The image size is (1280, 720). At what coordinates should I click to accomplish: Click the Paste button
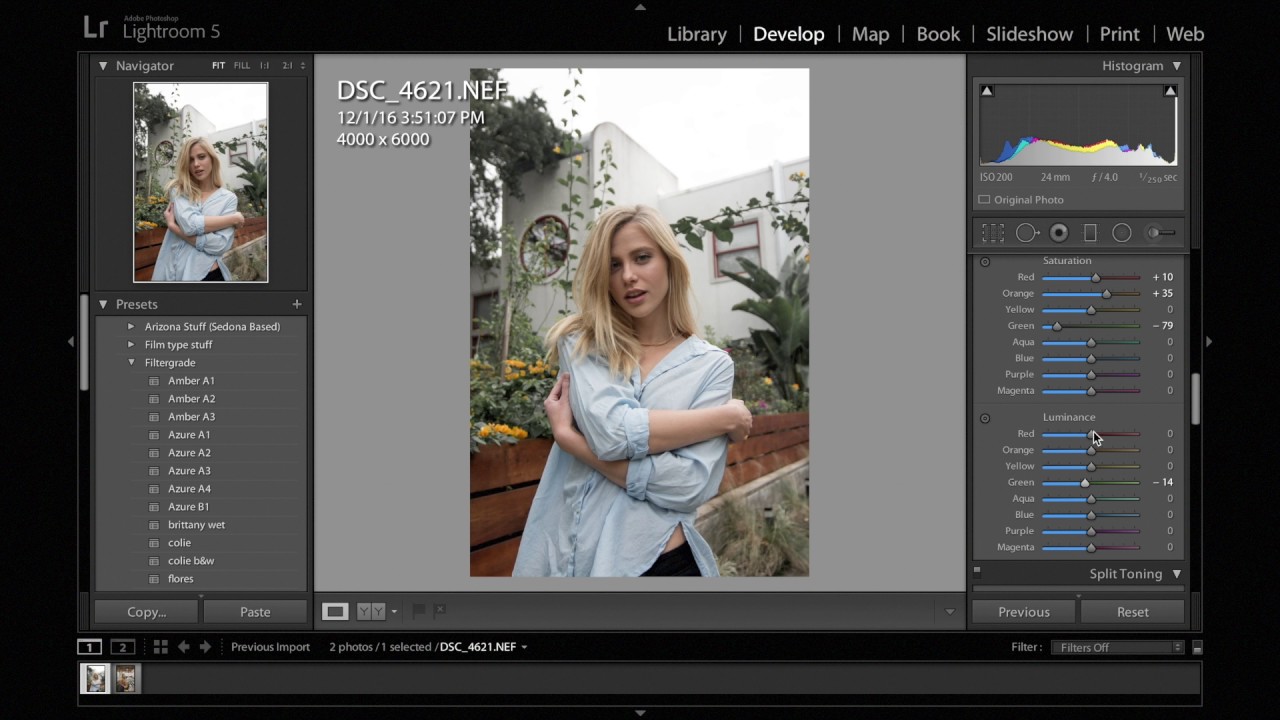coord(255,612)
